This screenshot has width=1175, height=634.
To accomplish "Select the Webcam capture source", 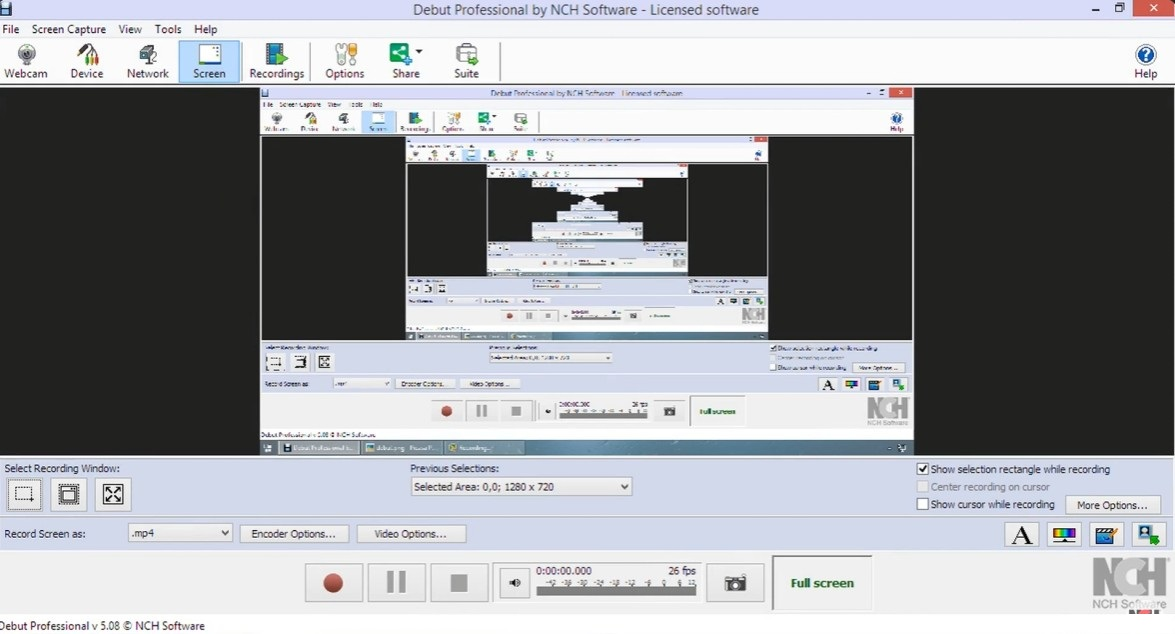I will coord(26,61).
